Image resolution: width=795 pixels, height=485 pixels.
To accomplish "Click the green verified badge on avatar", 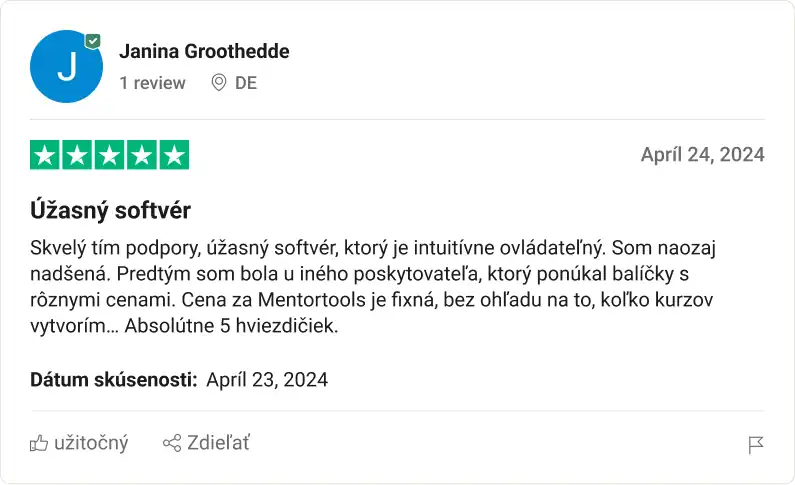I will point(93,41).
